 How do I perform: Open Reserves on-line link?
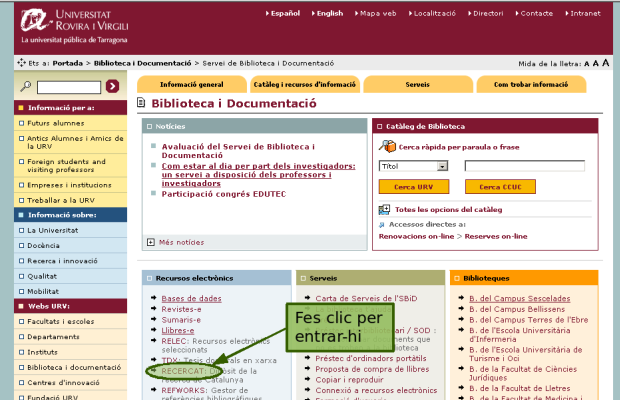pos(496,236)
